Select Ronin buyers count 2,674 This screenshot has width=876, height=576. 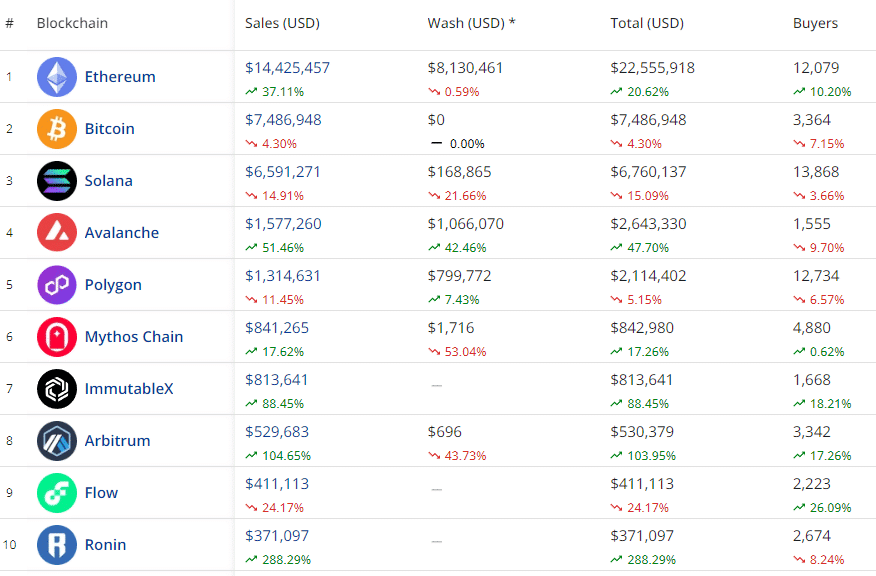pos(812,535)
